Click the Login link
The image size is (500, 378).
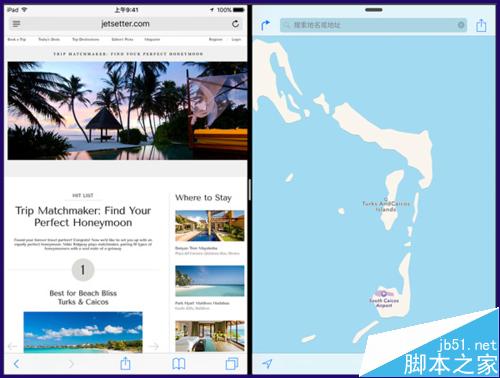pos(236,39)
